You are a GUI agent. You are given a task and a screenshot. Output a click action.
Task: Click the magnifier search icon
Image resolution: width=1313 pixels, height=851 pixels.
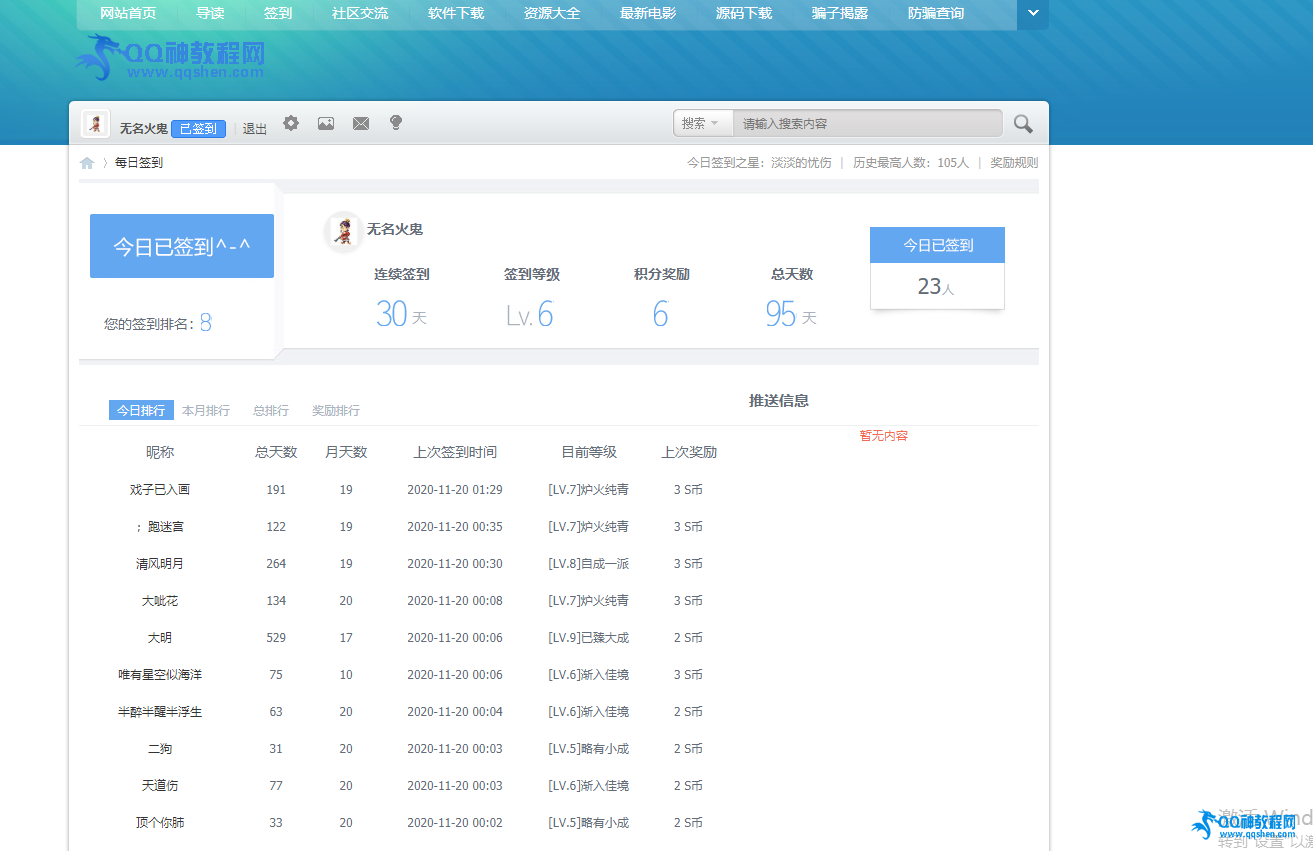coord(1023,124)
